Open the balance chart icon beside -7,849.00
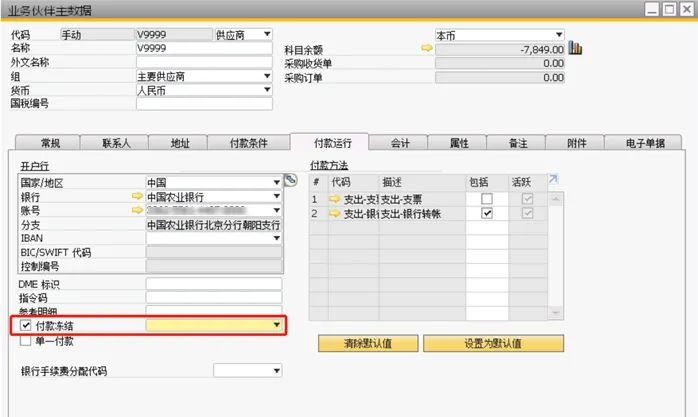Viewport: 698px width, 417px height. point(575,48)
